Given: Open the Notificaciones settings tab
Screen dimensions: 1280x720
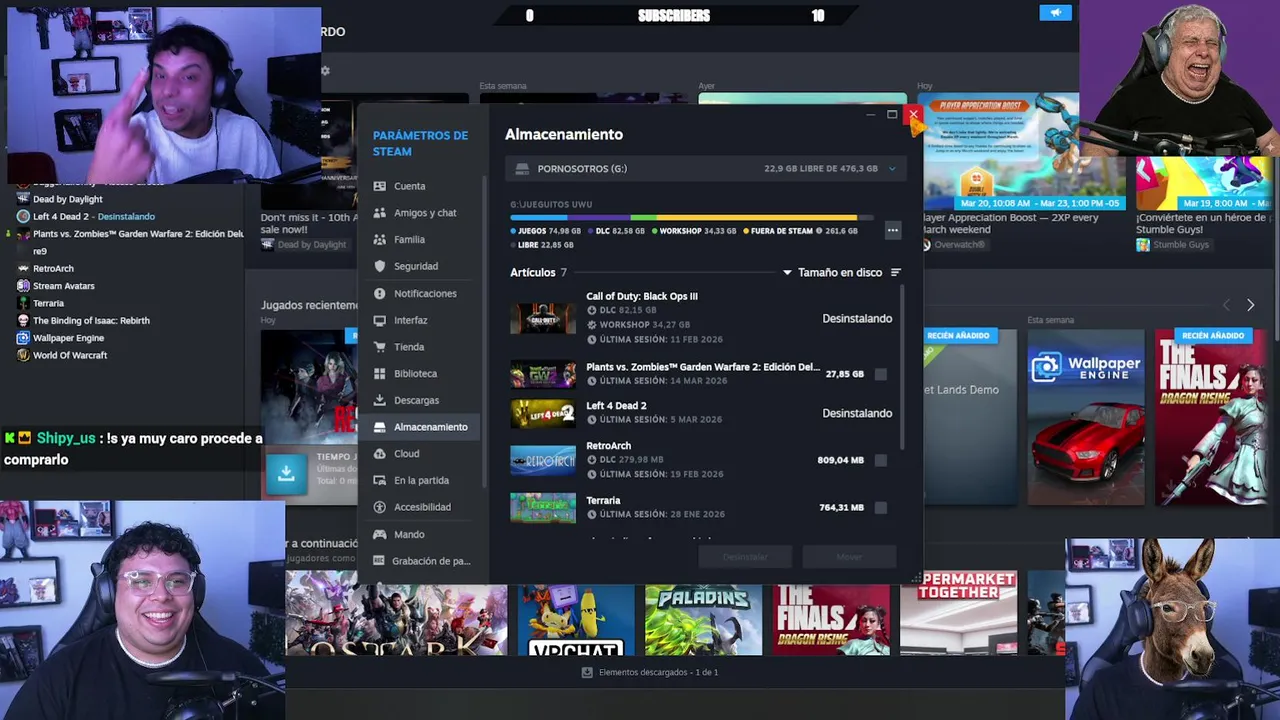Looking at the screenshot, I should [420, 293].
